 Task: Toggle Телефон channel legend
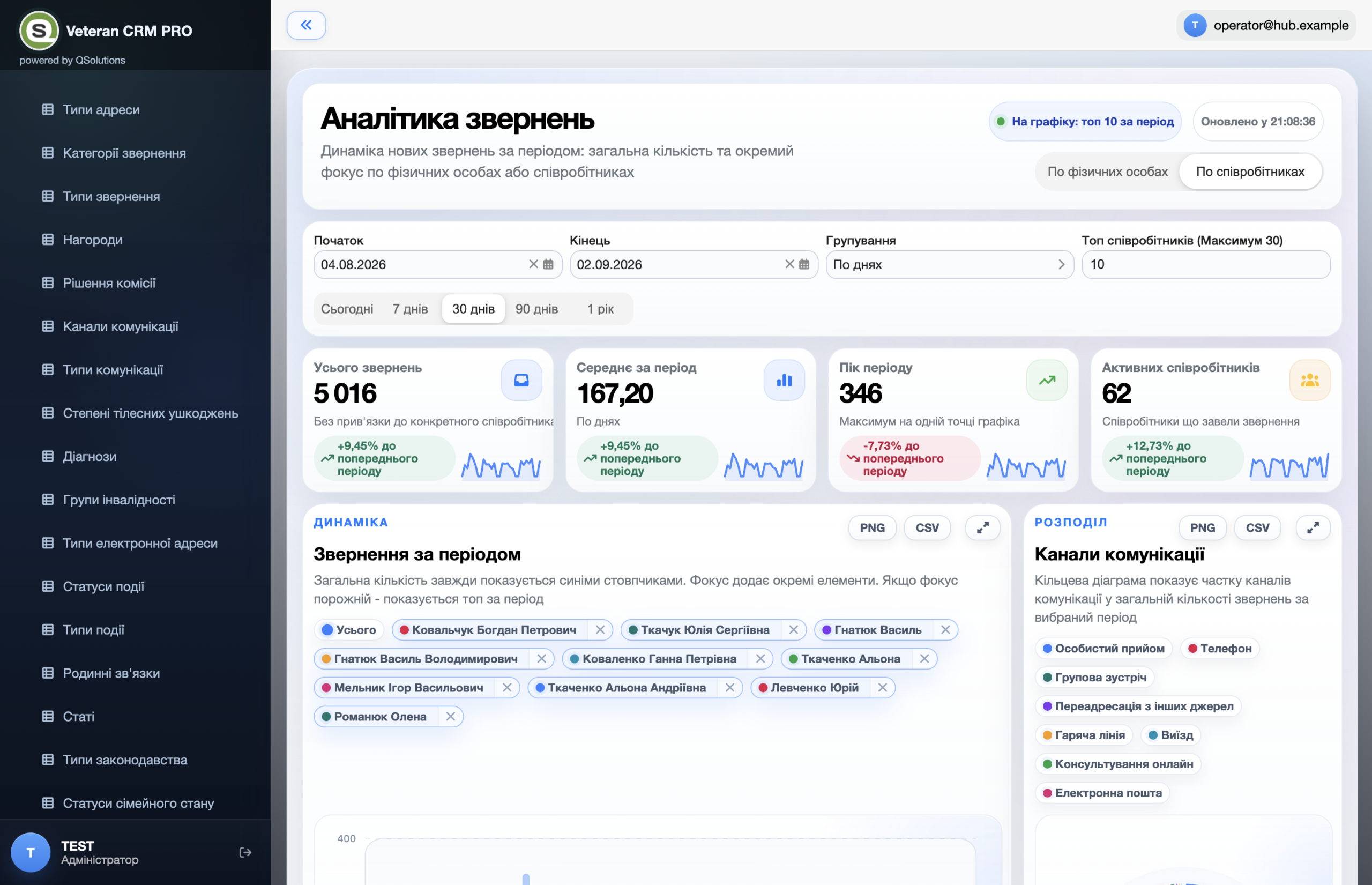pos(1219,648)
